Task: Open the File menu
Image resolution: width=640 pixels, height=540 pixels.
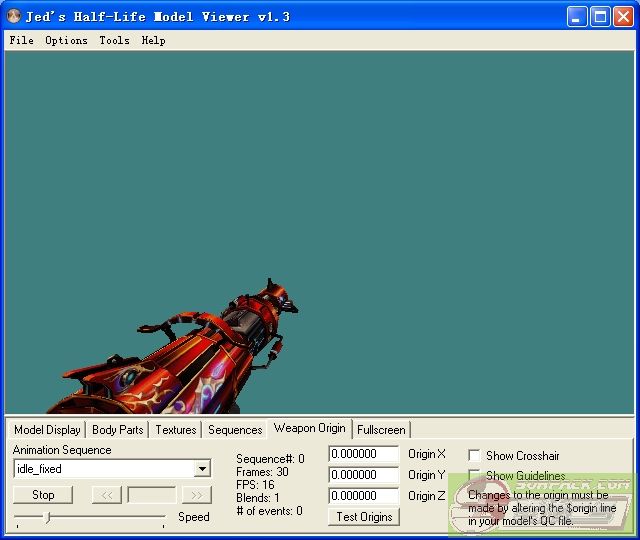Action: [21, 41]
